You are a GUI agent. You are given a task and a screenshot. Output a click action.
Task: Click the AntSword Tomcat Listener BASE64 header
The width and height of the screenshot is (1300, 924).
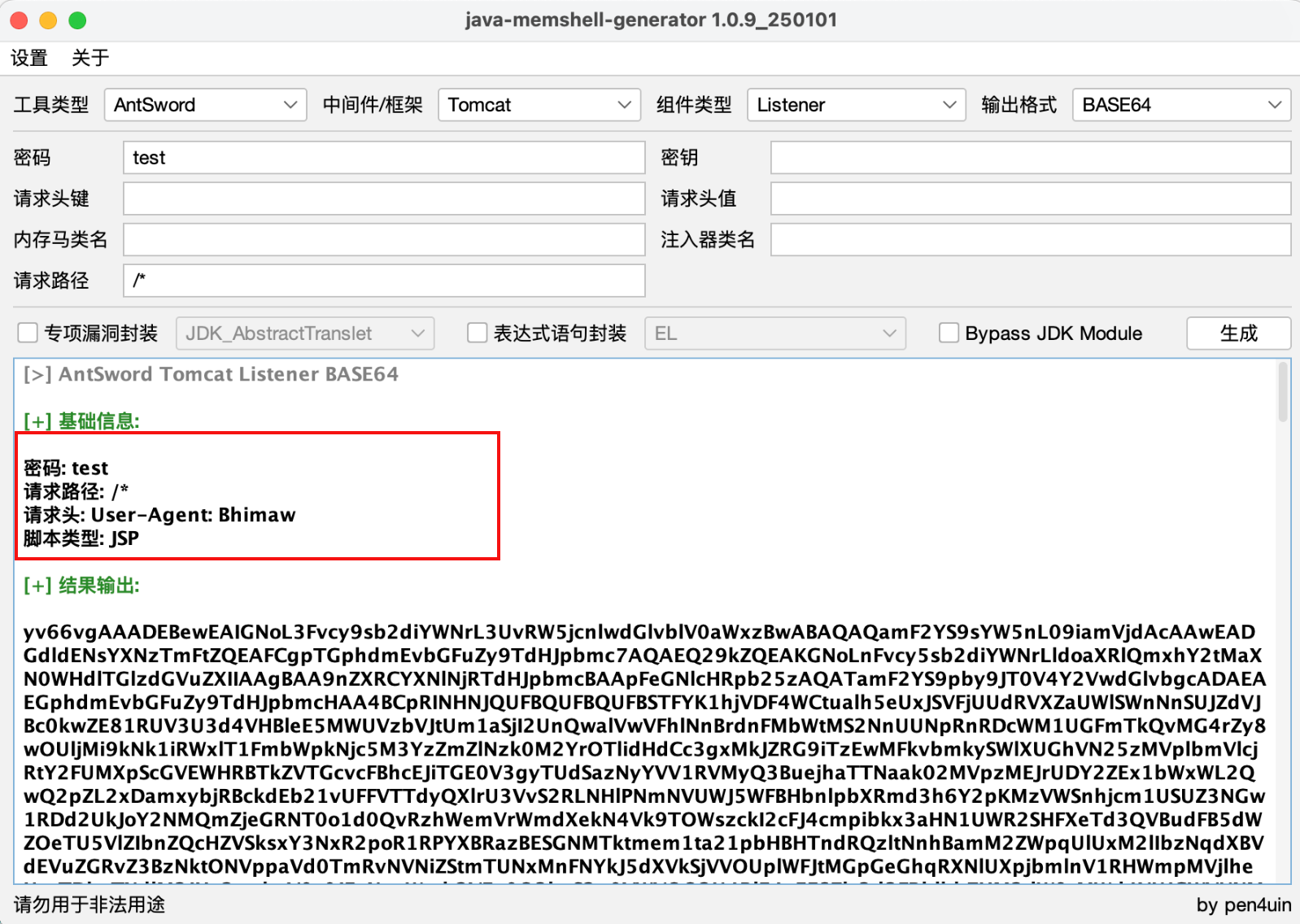tap(211, 374)
